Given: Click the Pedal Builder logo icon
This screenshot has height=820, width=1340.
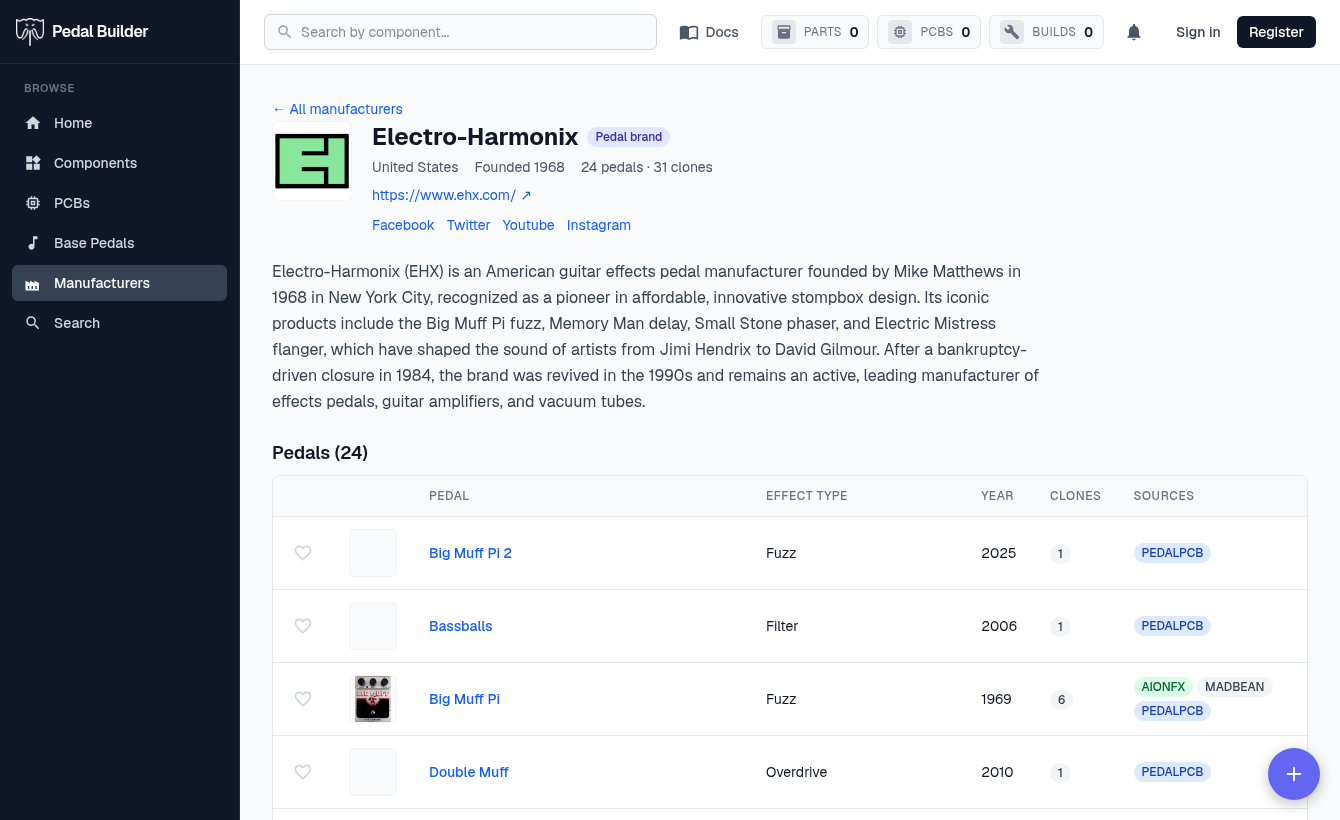Looking at the screenshot, I should tap(30, 31).
